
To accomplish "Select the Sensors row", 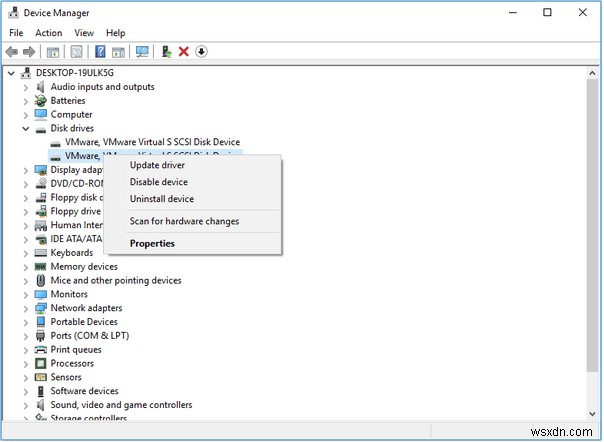I will (x=66, y=377).
